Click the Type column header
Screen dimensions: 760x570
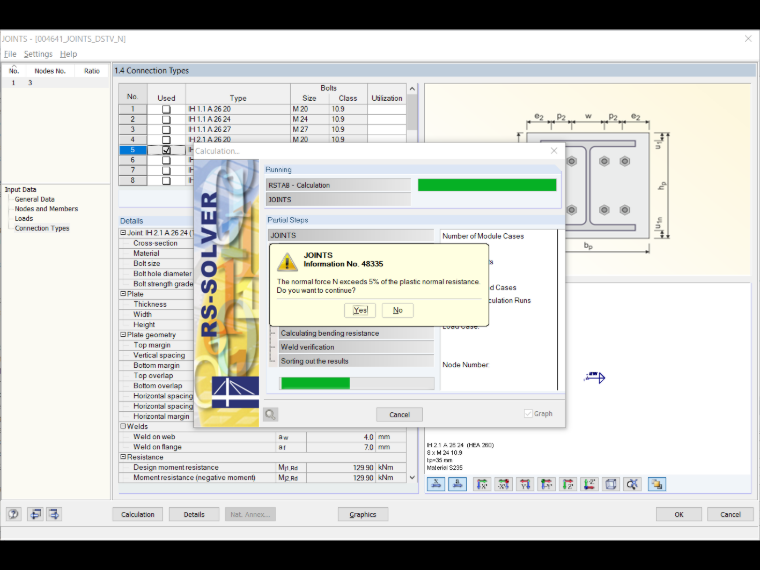(x=238, y=98)
